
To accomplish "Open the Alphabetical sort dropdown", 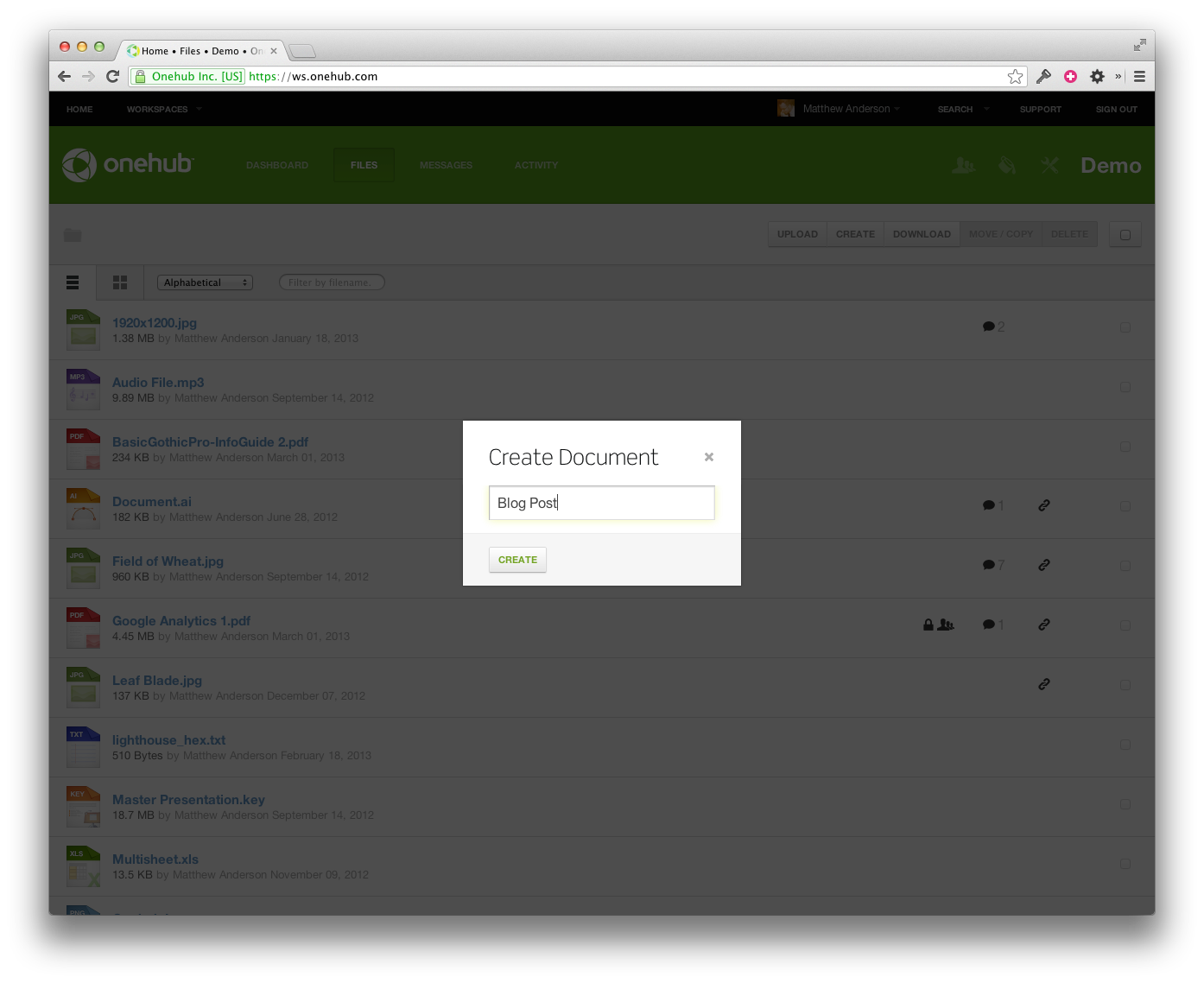I will point(205,282).
